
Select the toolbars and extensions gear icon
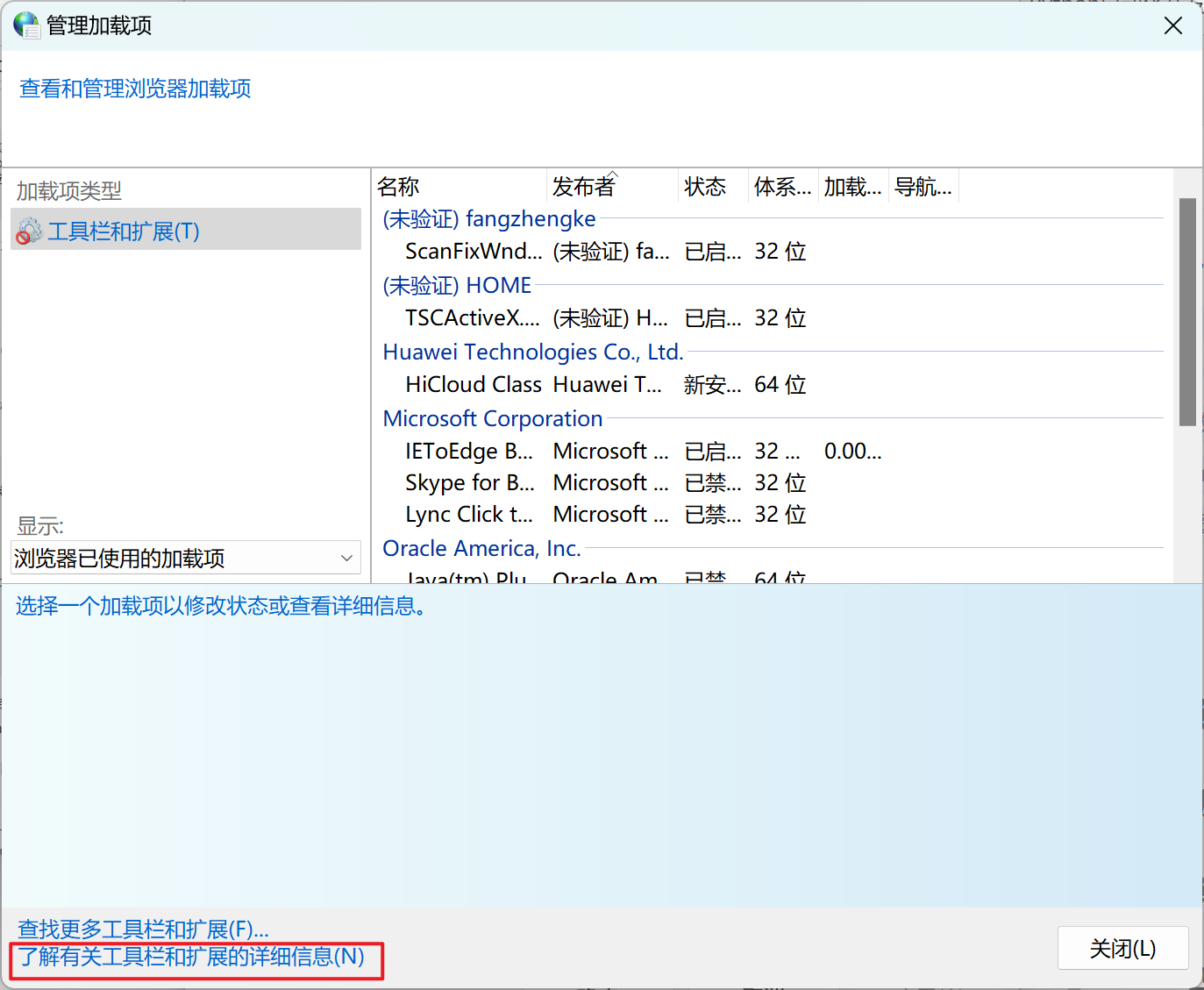click(x=29, y=231)
